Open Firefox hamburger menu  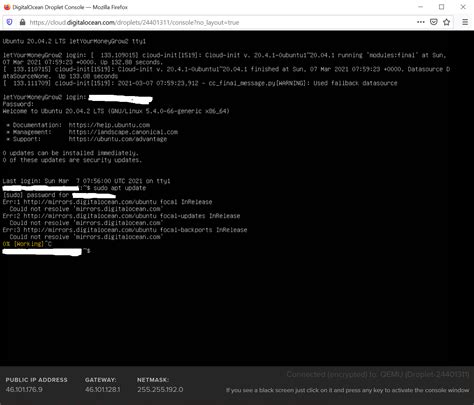coord(465,22)
